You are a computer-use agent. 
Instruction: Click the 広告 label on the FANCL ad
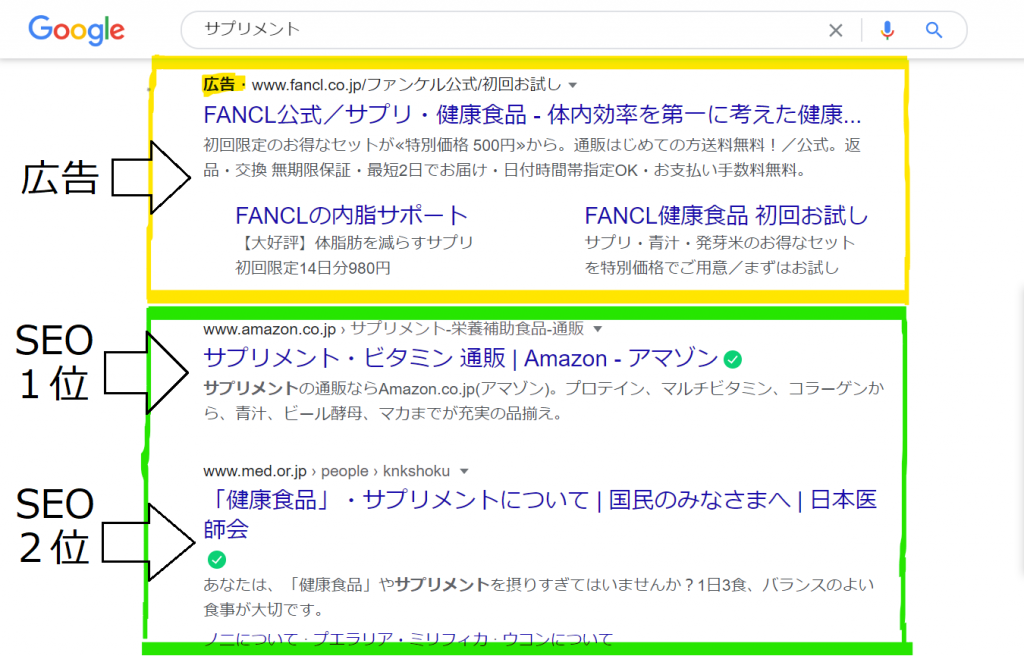pos(219,84)
